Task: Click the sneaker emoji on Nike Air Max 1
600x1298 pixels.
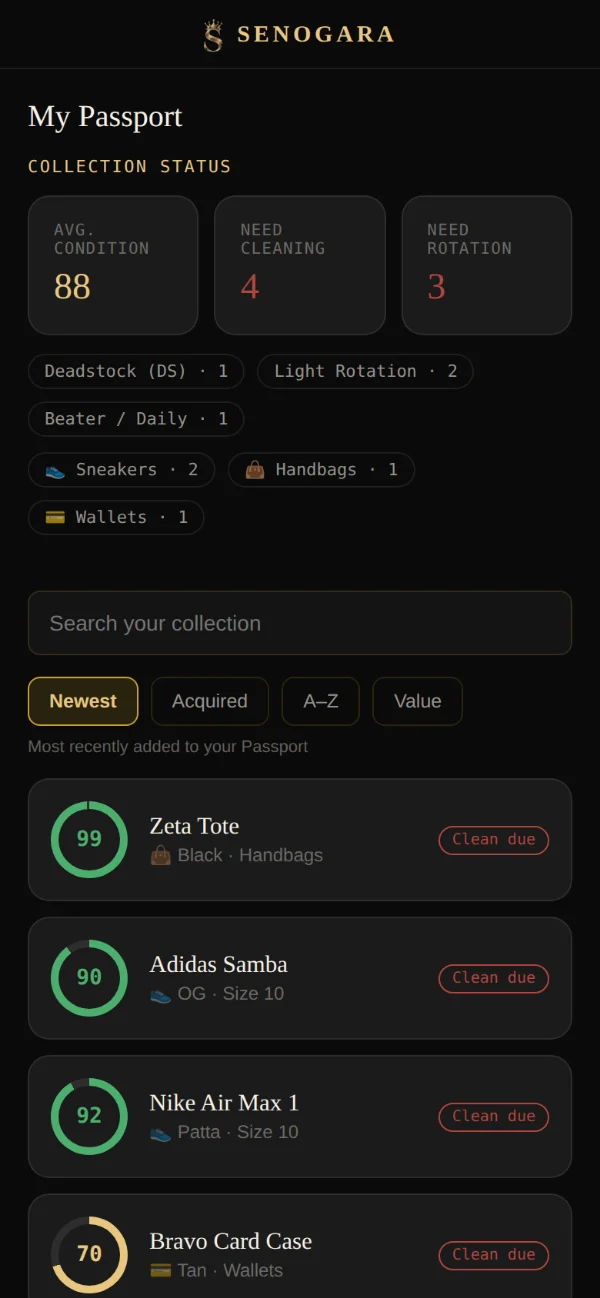Action: [x=160, y=1132]
